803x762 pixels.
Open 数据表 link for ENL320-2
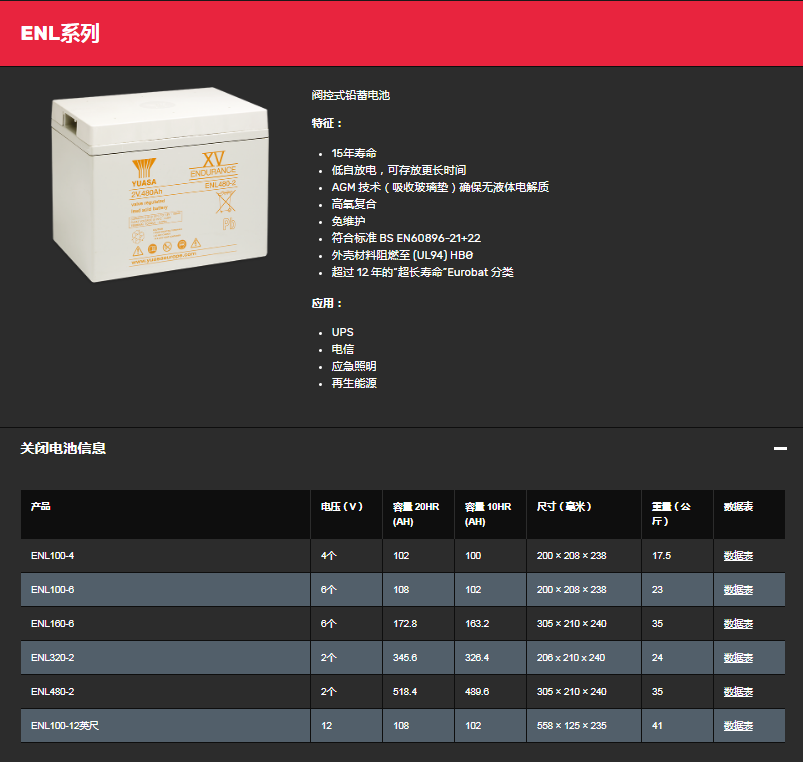tap(738, 658)
